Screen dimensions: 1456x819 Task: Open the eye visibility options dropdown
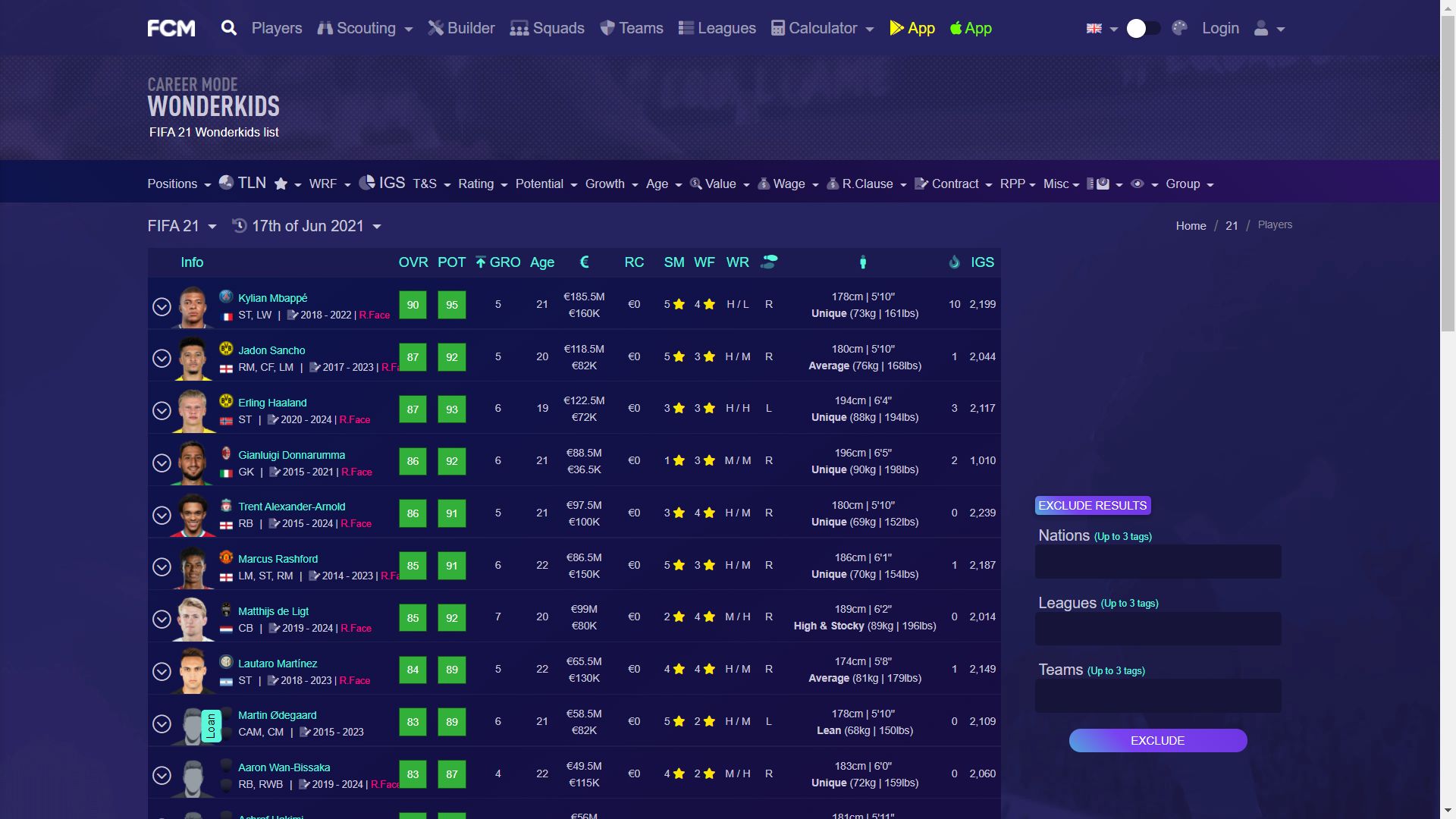click(x=1144, y=184)
